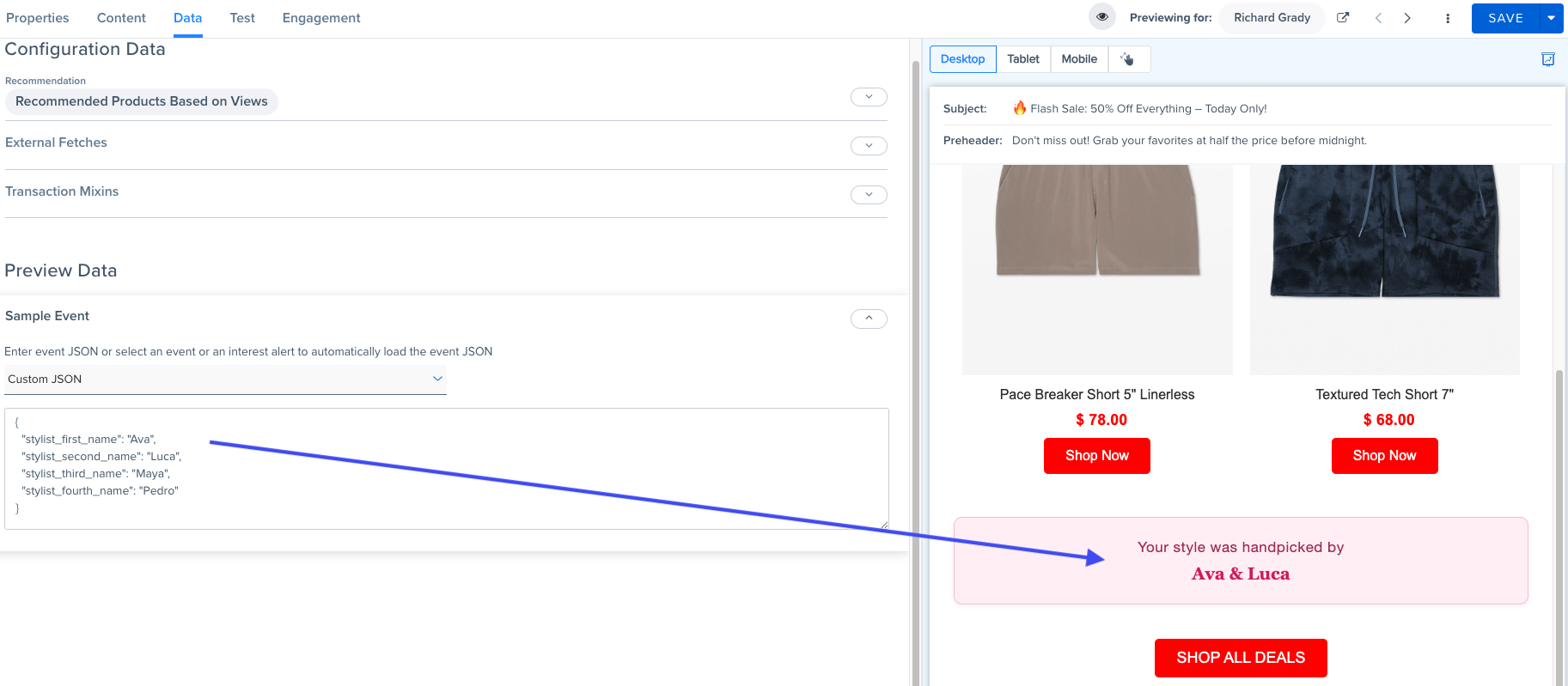Expand the Recommendation section chevron
This screenshot has width=1568, height=686.
click(869, 97)
